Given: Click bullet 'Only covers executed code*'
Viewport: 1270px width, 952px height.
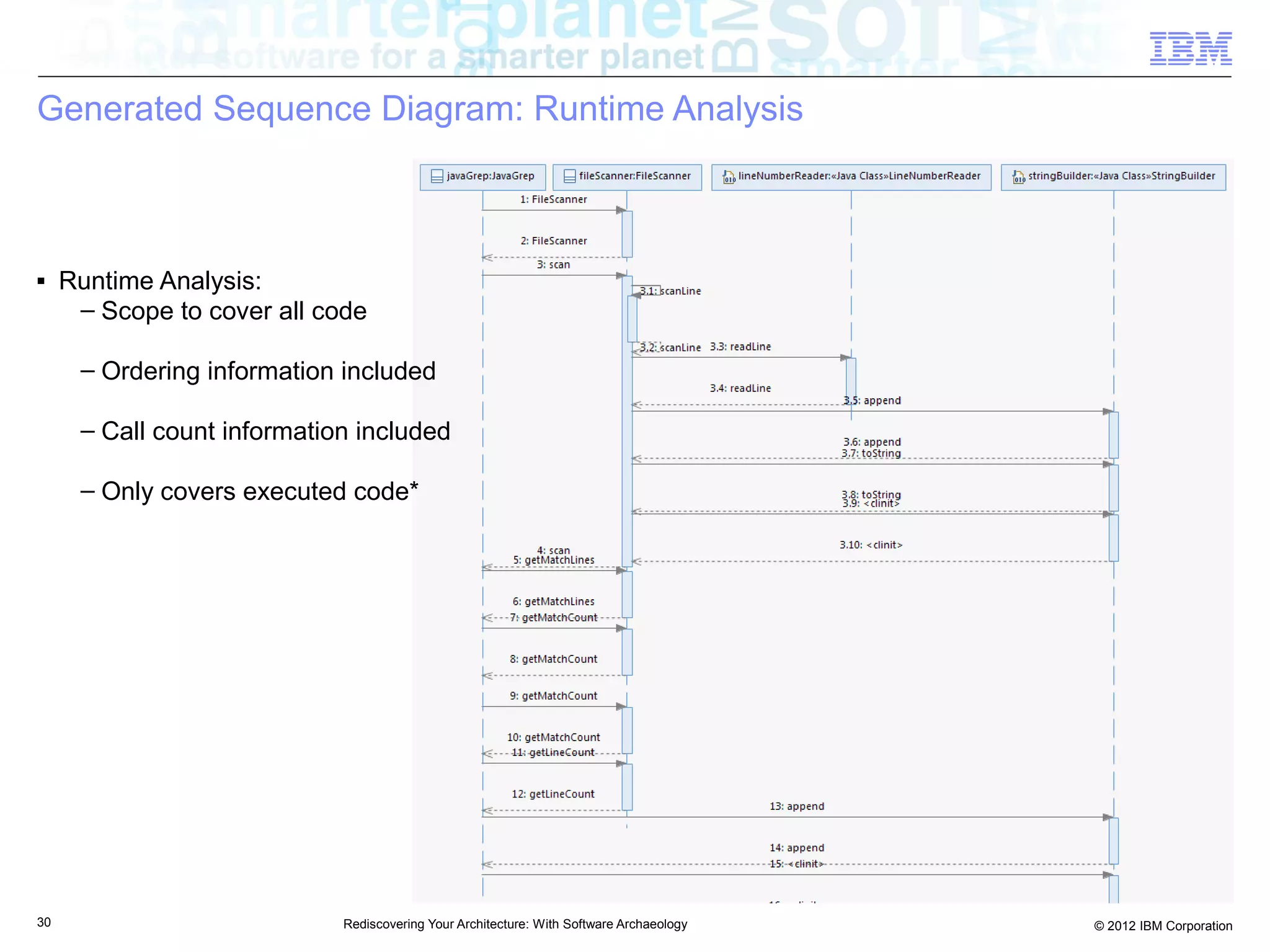Looking at the screenshot, I should point(260,491).
